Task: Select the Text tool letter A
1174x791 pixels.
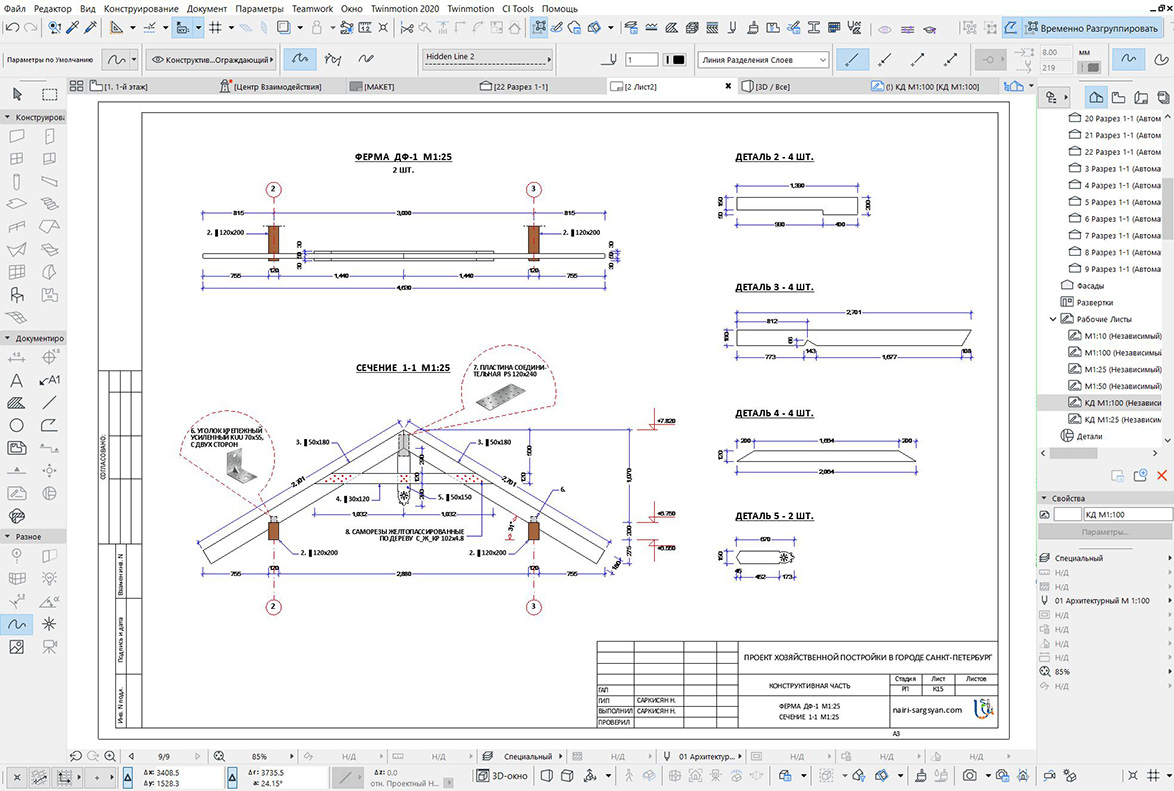Action: [16, 381]
